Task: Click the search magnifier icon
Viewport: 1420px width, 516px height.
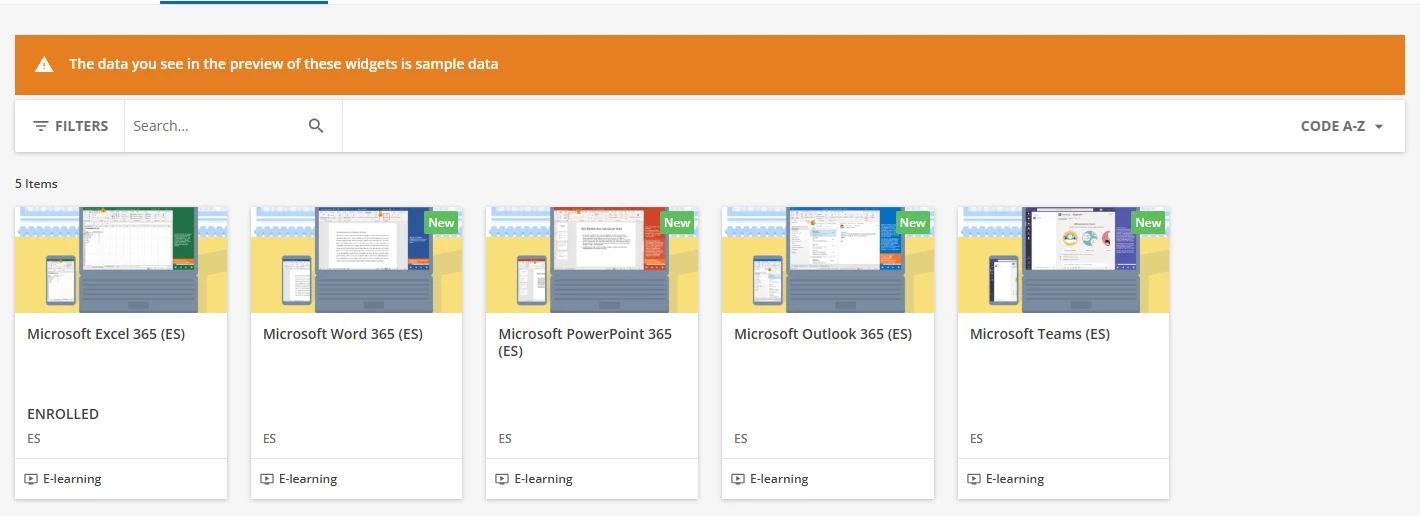Action: click(x=316, y=126)
